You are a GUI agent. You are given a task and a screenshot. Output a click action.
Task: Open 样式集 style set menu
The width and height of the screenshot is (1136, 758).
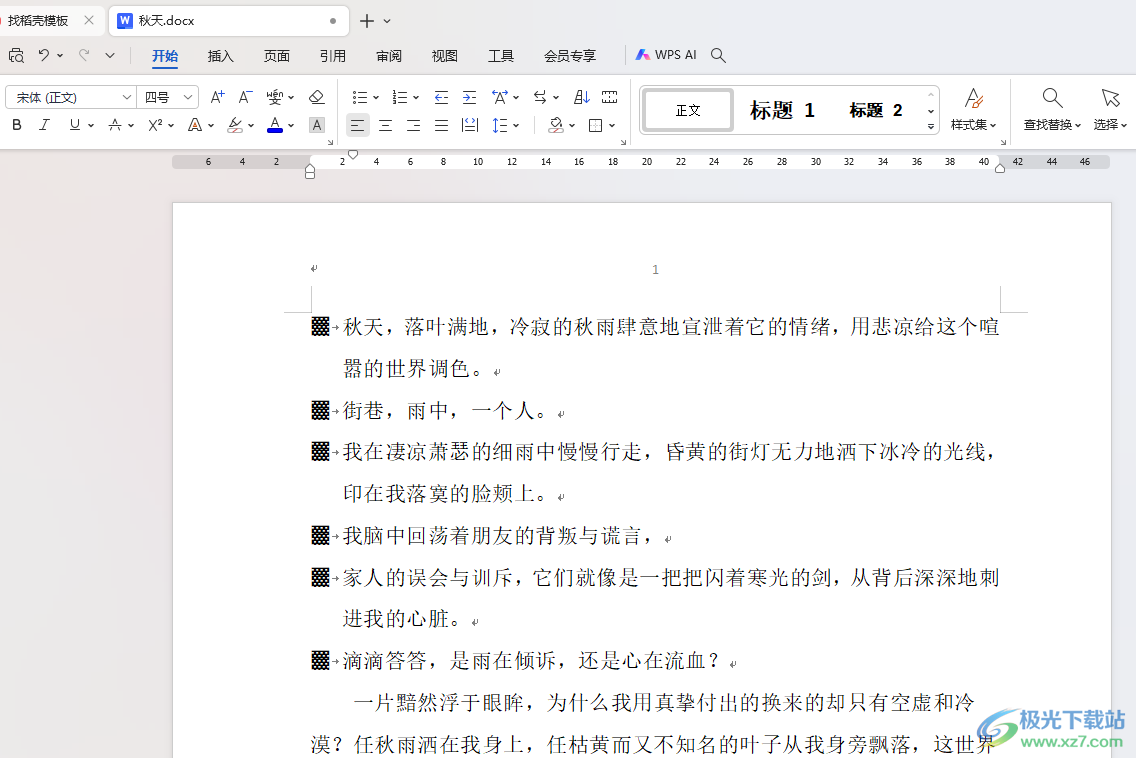(973, 109)
